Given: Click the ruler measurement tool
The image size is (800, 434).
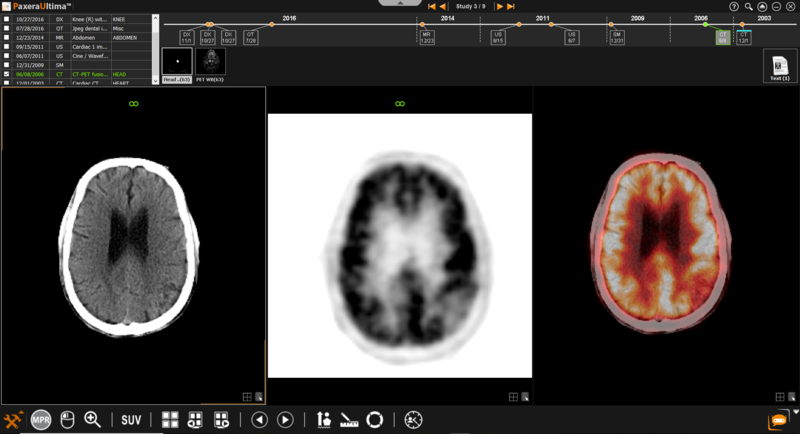Looking at the screenshot, I should [349, 420].
